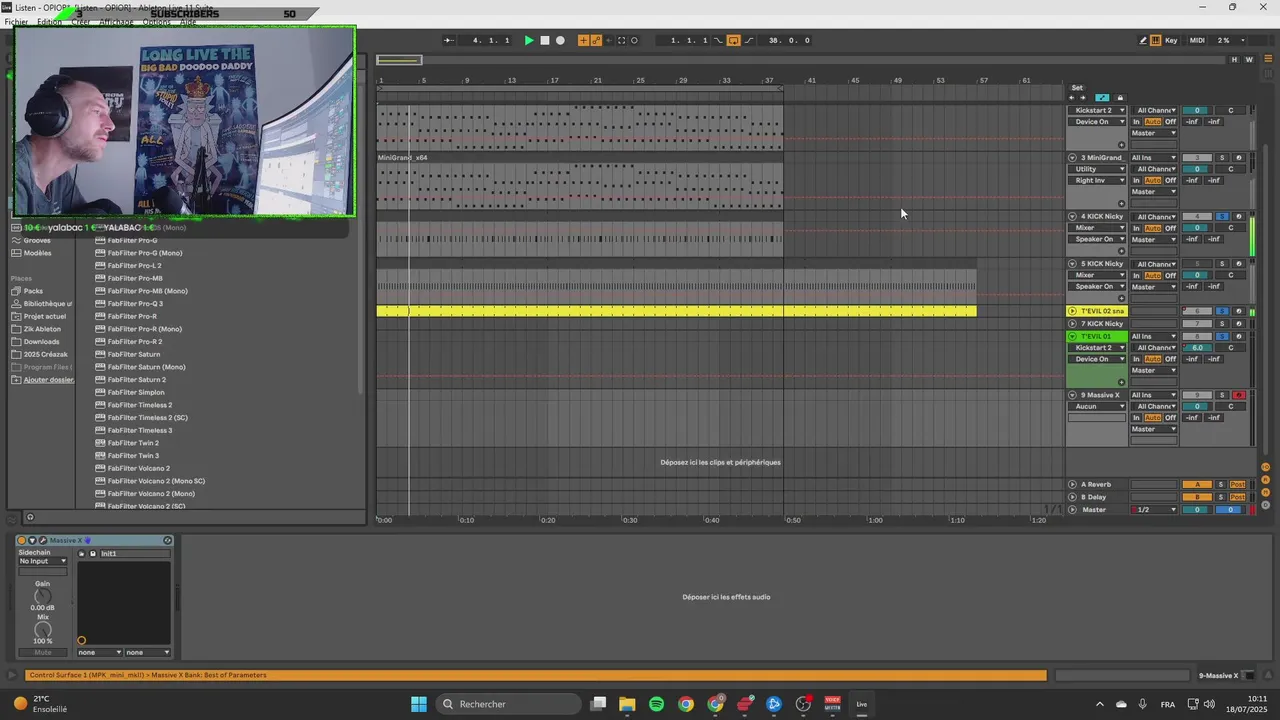The width and height of the screenshot is (1280, 720).
Task: Open Master output '1/2' dropdown
Action: click(x=1153, y=510)
